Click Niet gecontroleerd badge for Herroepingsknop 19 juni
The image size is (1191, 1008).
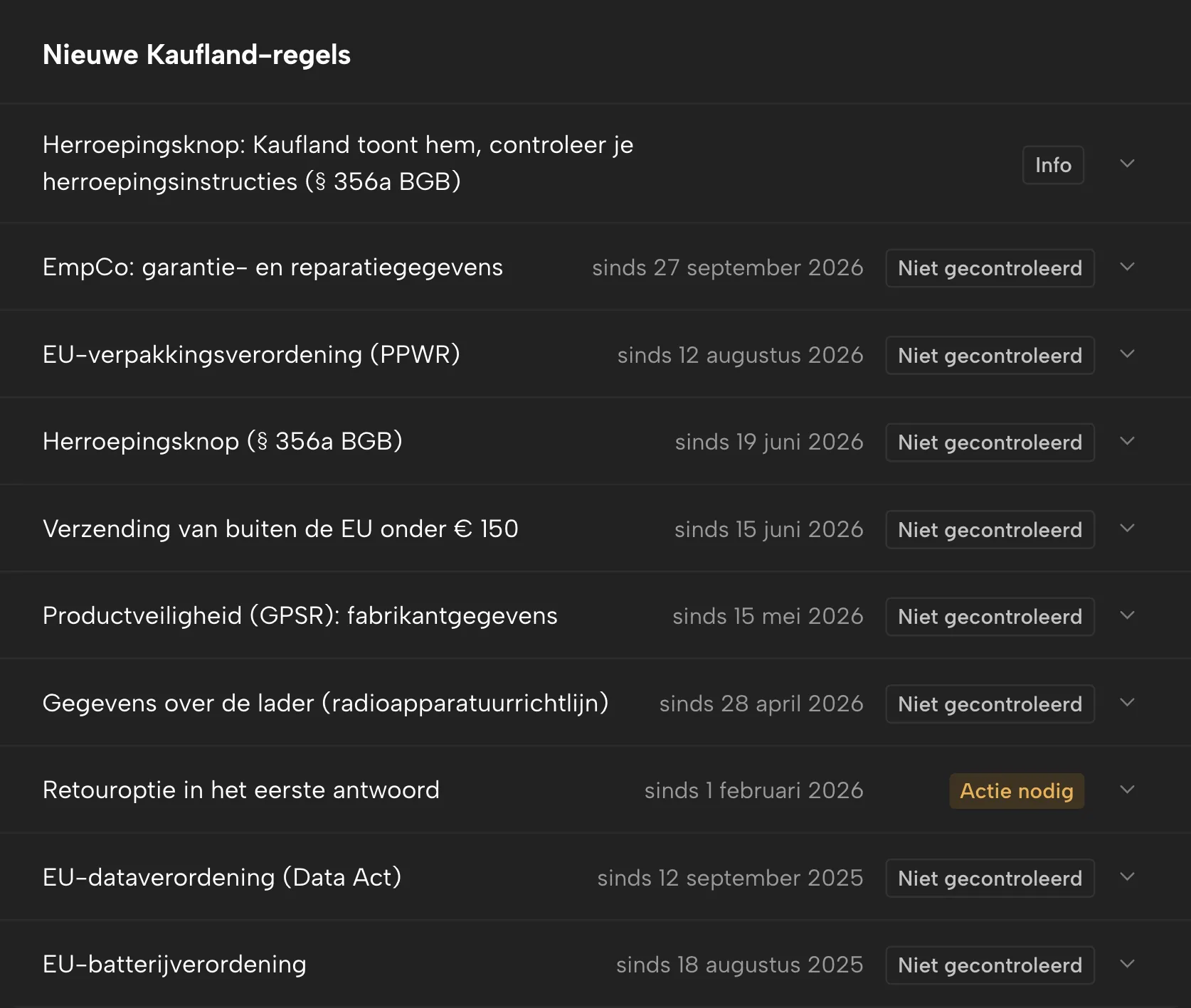click(990, 442)
